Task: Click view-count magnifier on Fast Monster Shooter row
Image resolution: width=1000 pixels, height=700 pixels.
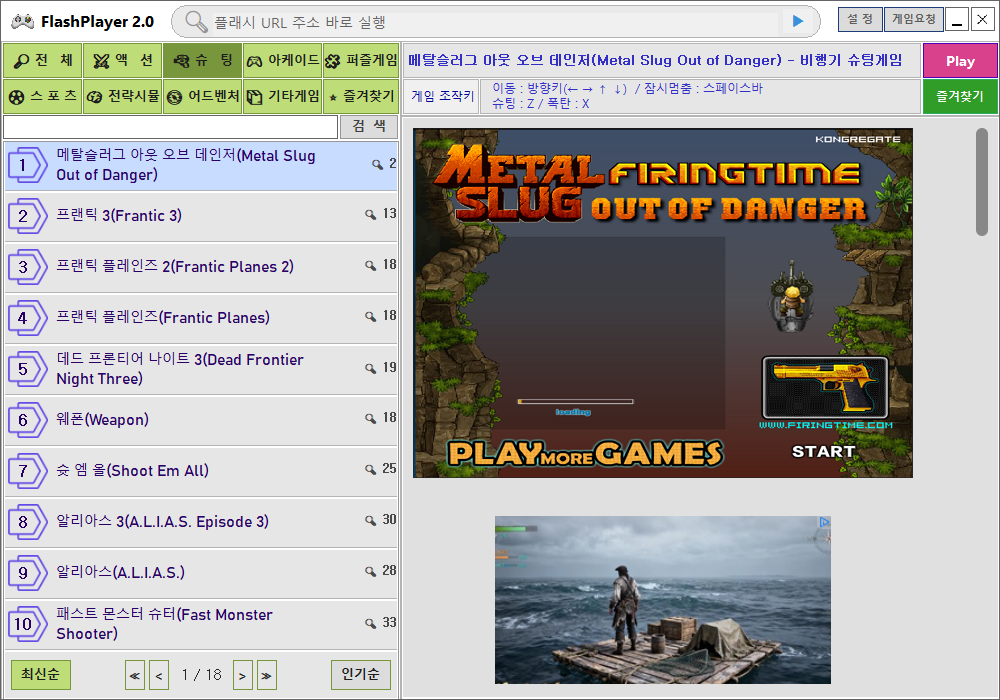Action: (370, 623)
